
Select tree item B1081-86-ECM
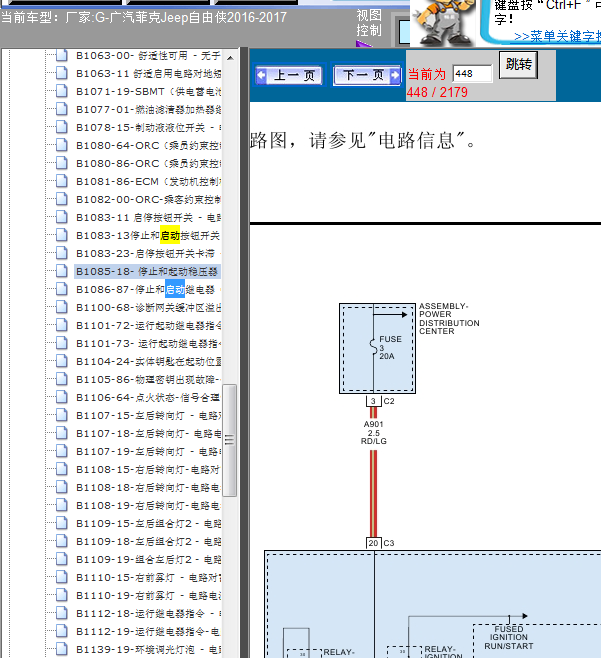(148, 181)
